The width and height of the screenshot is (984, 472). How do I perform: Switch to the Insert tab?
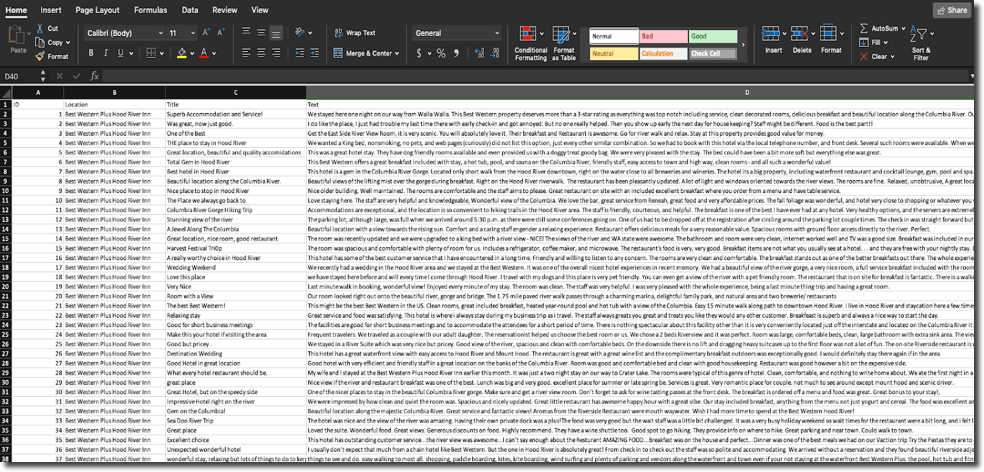[x=51, y=10]
